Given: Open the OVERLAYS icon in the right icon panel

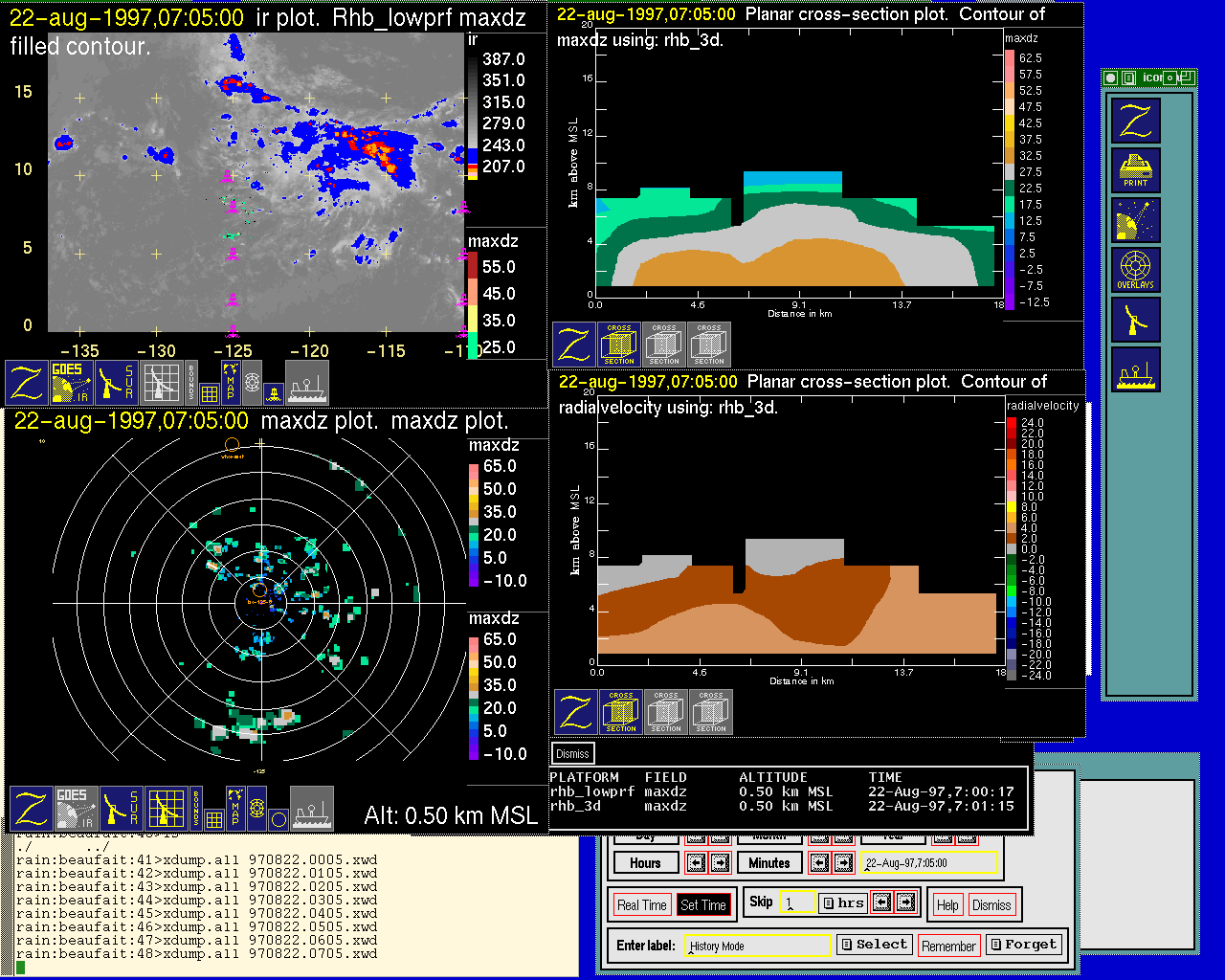Looking at the screenshot, I should click(x=1136, y=270).
